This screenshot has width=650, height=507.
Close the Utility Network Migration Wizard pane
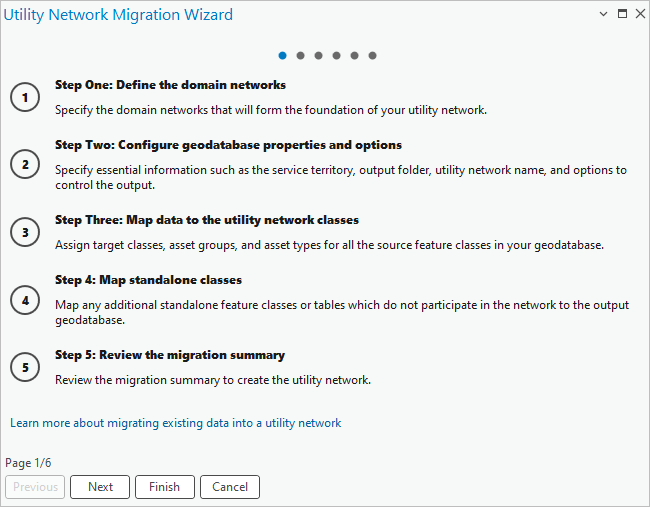click(638, 15)
